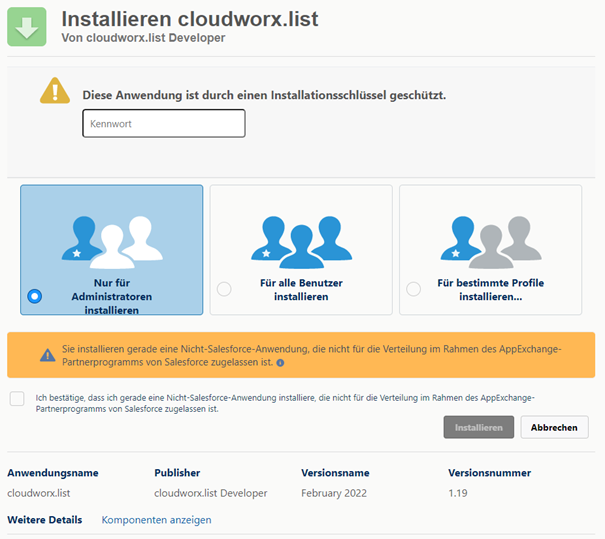Click the Installieren button

[x=478, y=427]
